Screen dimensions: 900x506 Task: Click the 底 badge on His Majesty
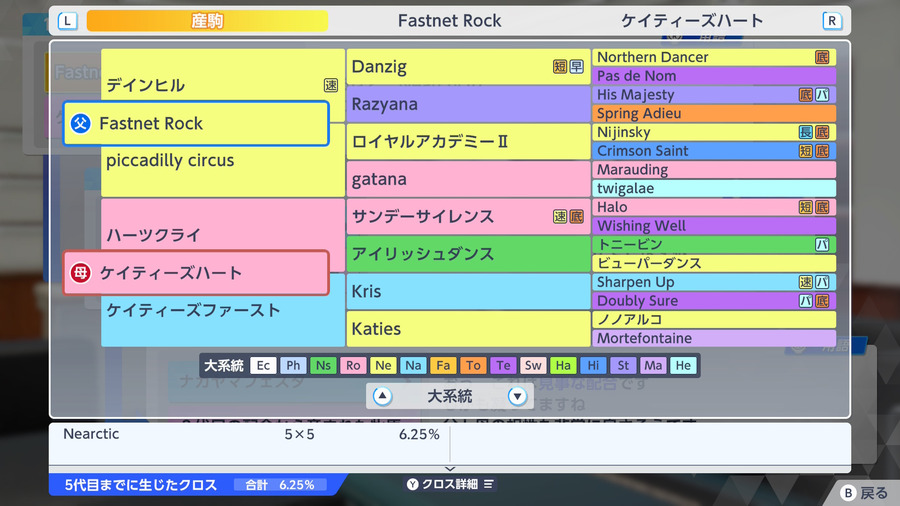(x=806, y=95)
